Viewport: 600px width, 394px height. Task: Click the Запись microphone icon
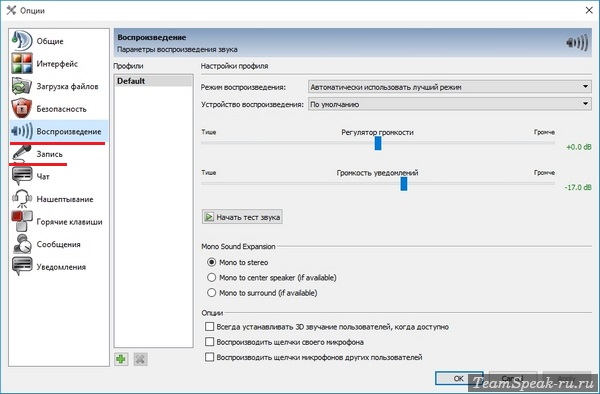(x=22, y=153)
